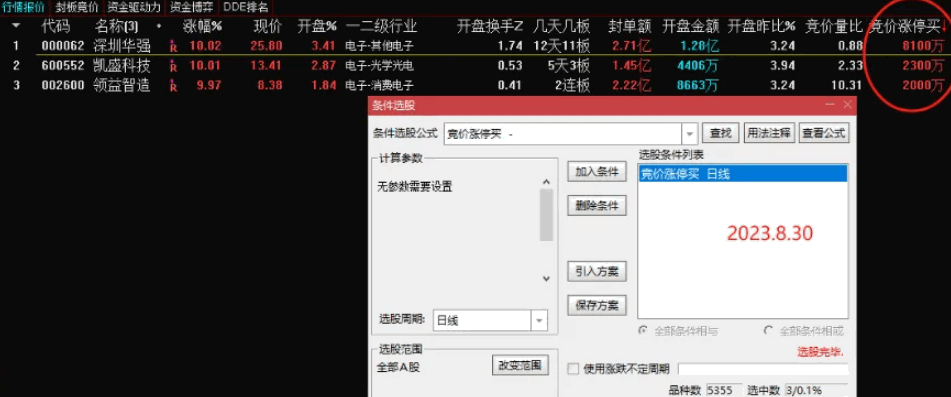Select 竞价涨停买 日线 in the condition list
The width and height of the screenshot is (951, 397).
[x=743, y=174]
